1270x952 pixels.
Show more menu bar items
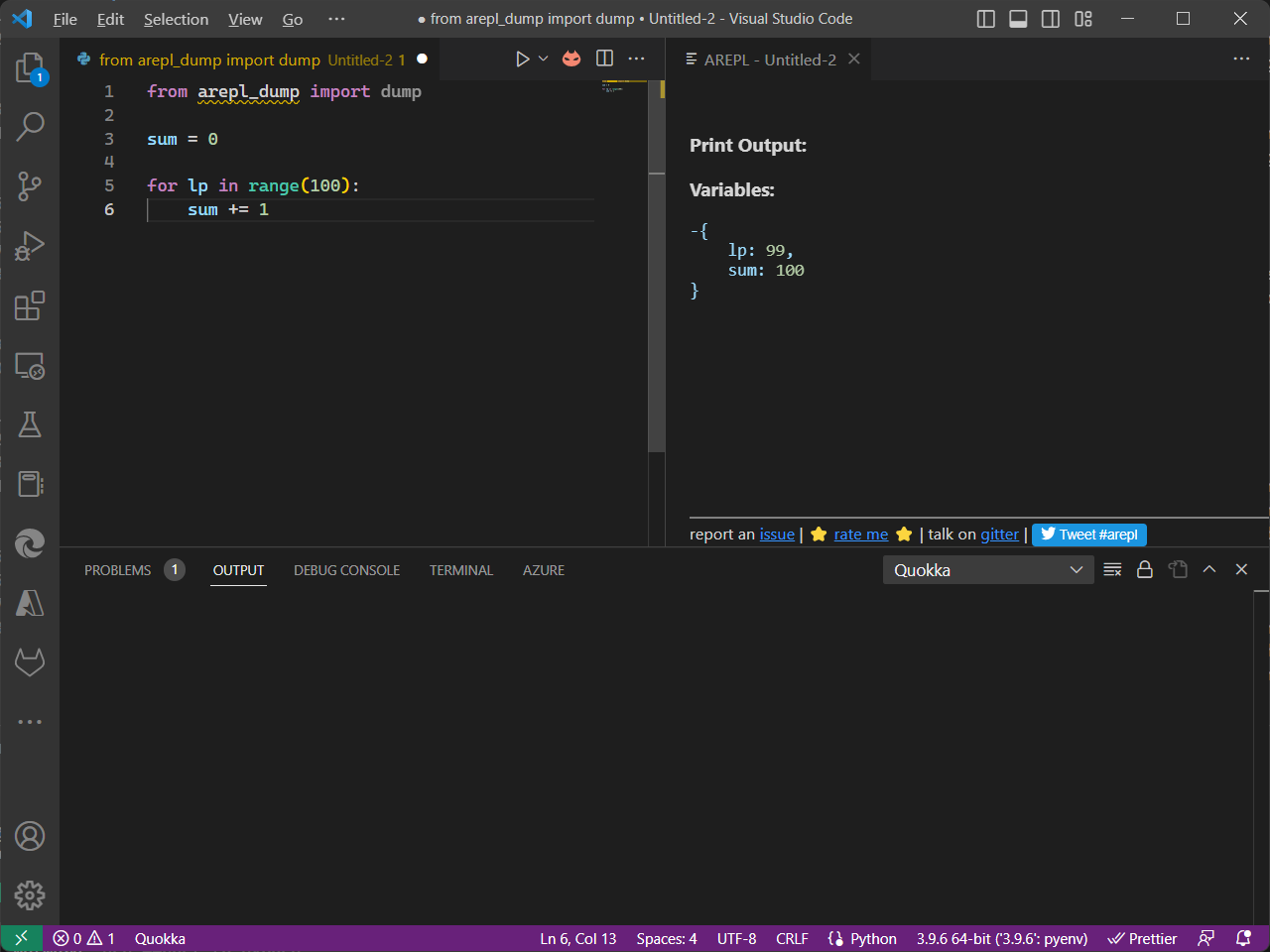336,19
